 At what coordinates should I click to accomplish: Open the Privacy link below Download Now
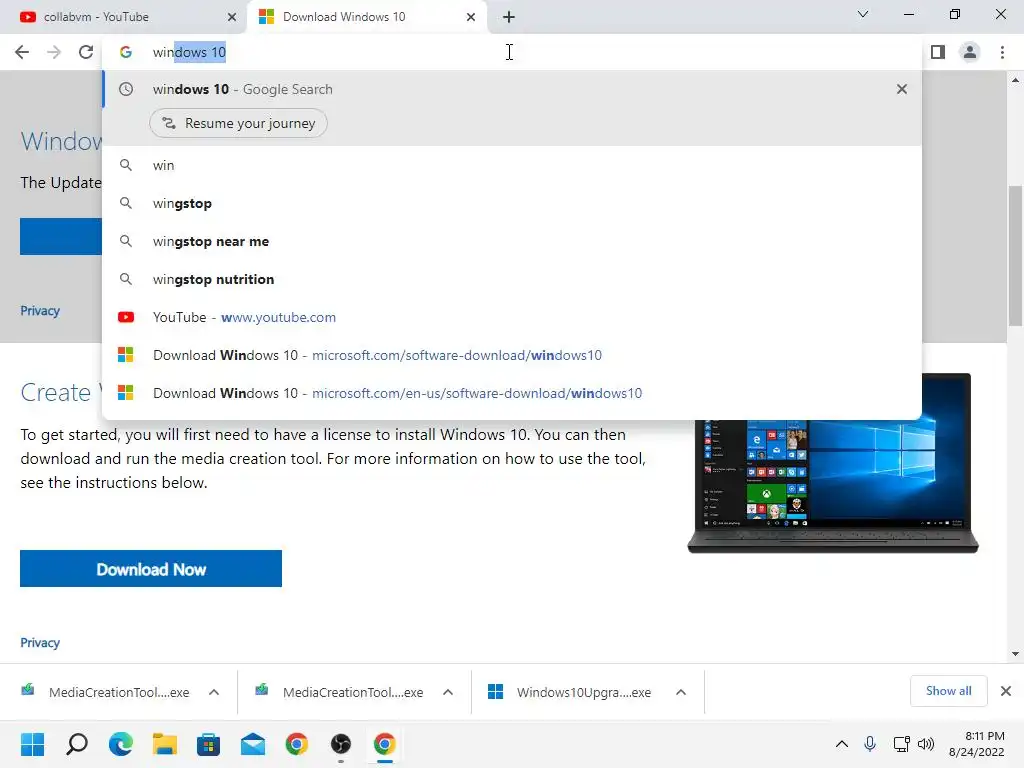coord(40,643)
